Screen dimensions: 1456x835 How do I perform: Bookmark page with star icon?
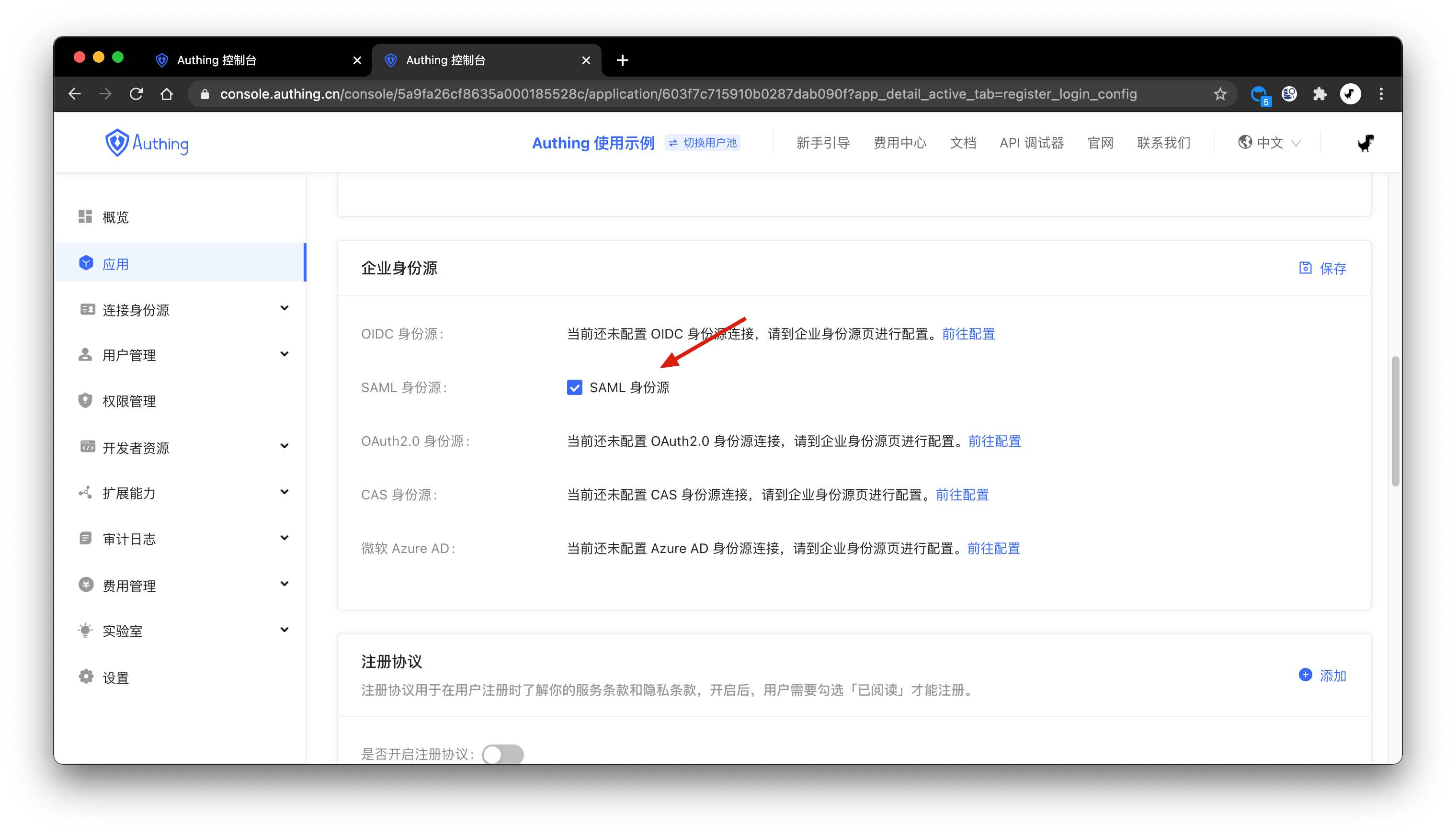coord(1220,94)
